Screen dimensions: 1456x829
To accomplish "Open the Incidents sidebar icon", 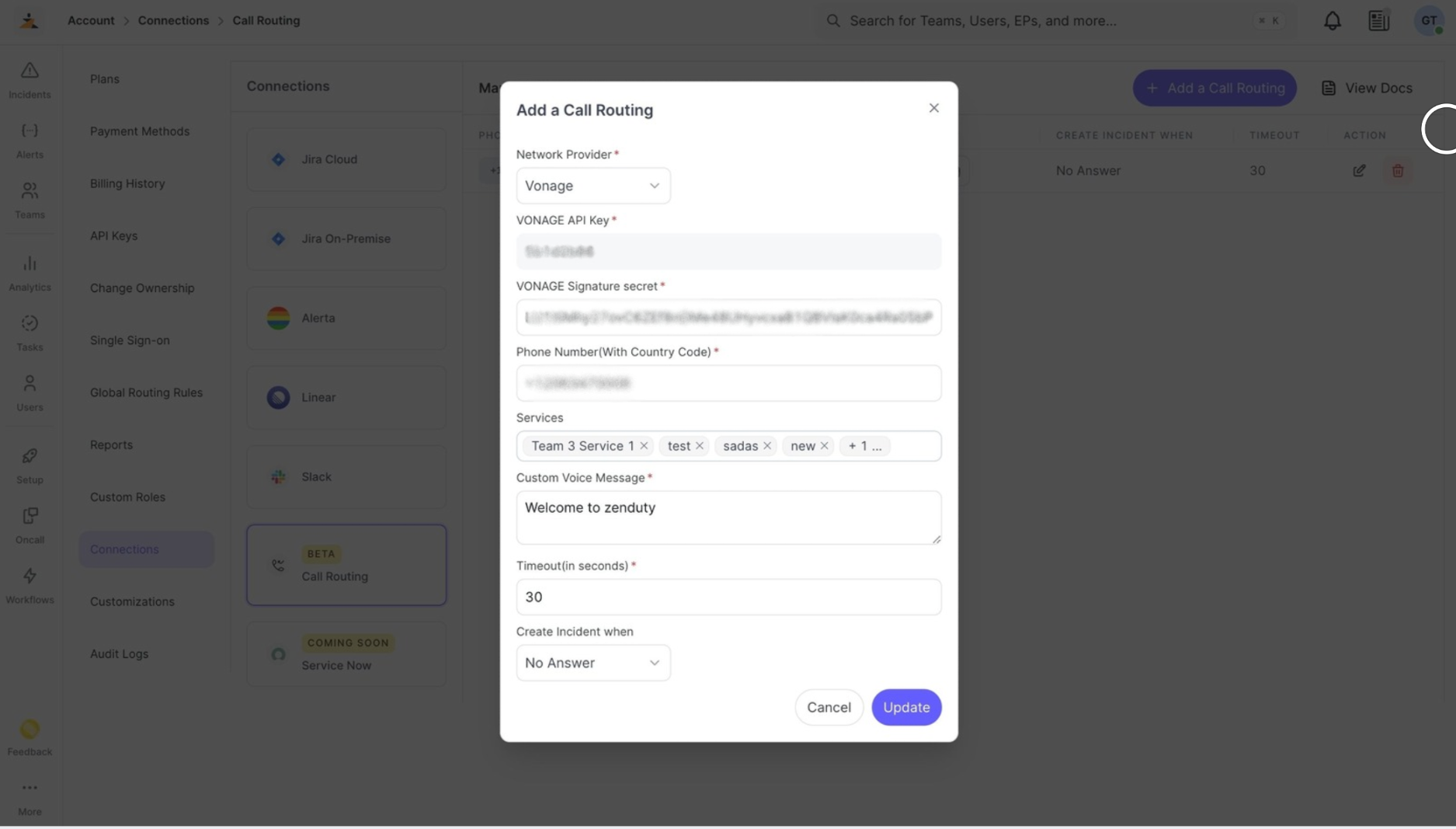I will pyautogui.click(x=30, y=80).
